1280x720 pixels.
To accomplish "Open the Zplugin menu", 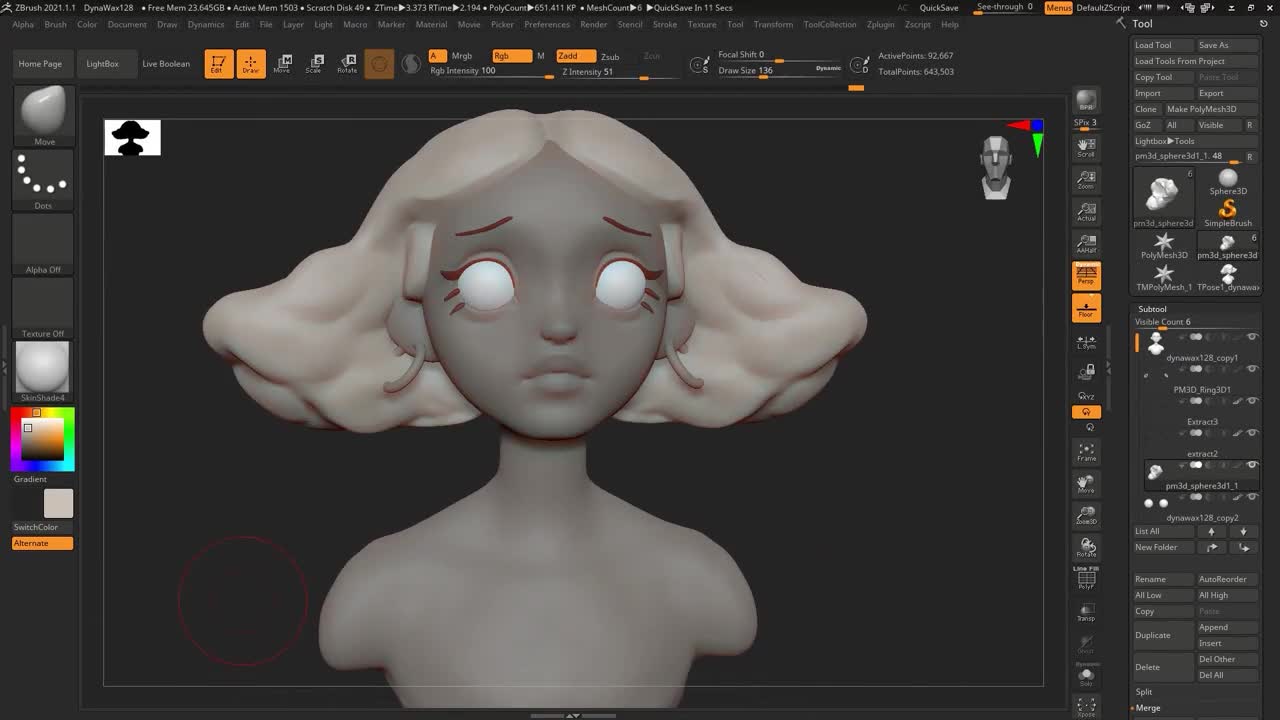I will (x=881, y=24).
